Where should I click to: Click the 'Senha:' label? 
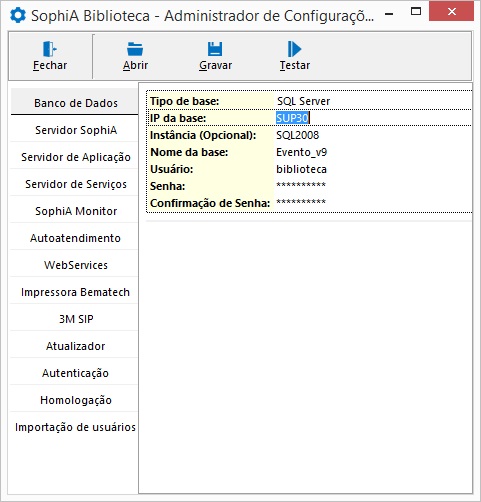[167, 186]
